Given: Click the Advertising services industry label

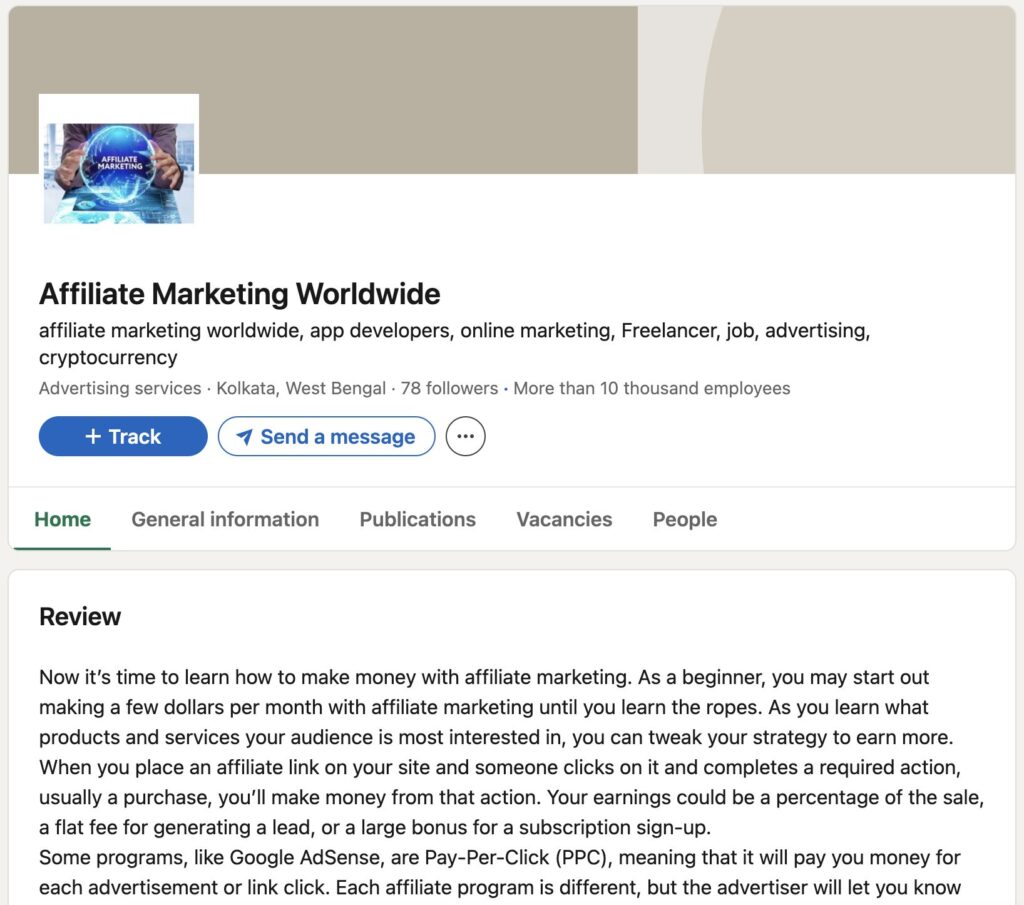Looking at the screenshot, I should 120,388.
